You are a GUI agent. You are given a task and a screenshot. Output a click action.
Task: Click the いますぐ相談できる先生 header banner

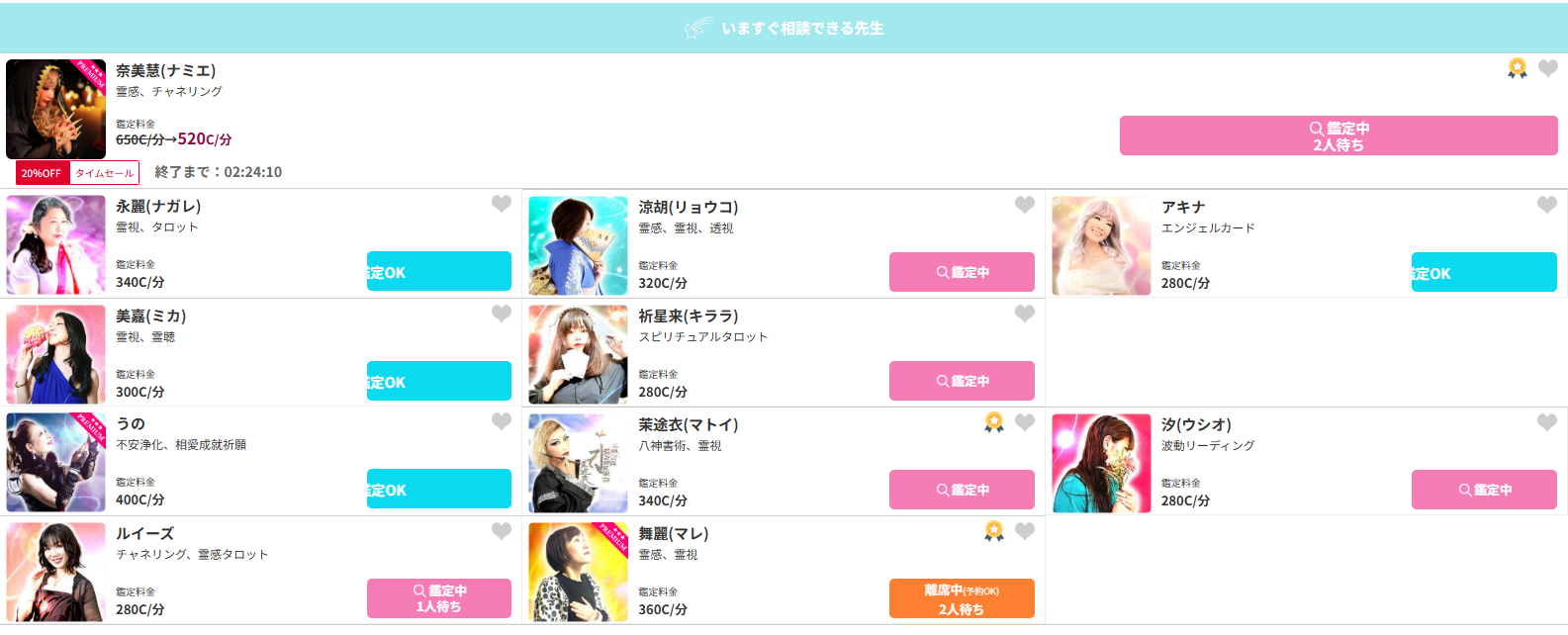[784, 28]
